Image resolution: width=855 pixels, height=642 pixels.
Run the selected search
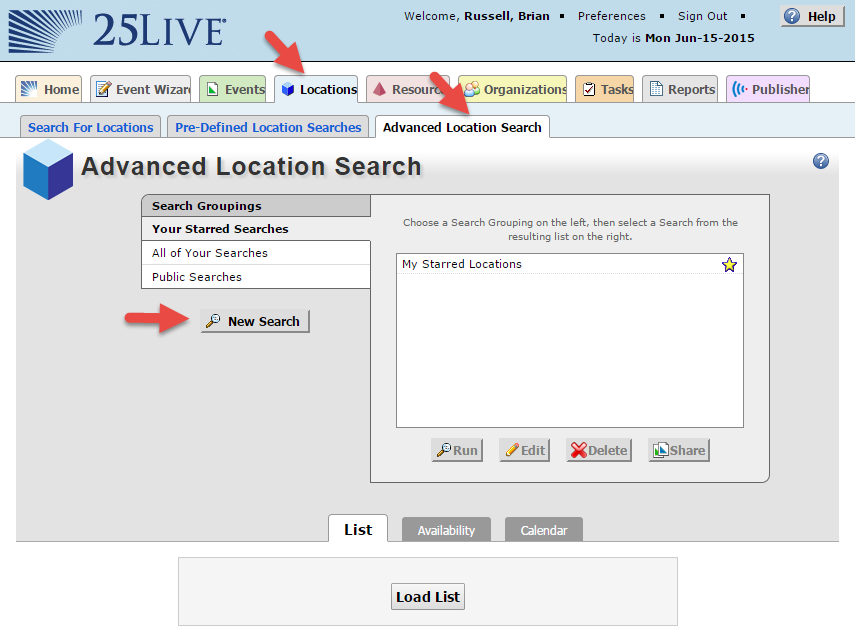click(x=457, y=451)
